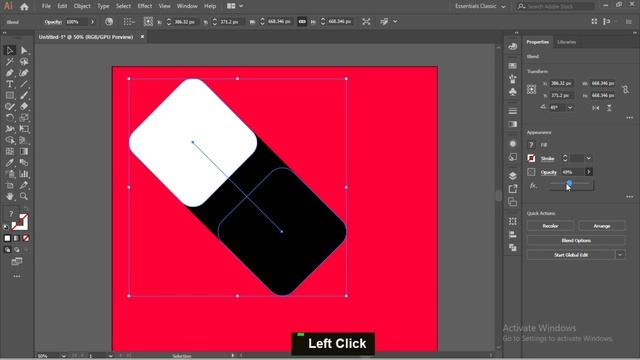Choose the Magic Wand tool
This screenshot has height=360, width=640.
coord(9,62)
